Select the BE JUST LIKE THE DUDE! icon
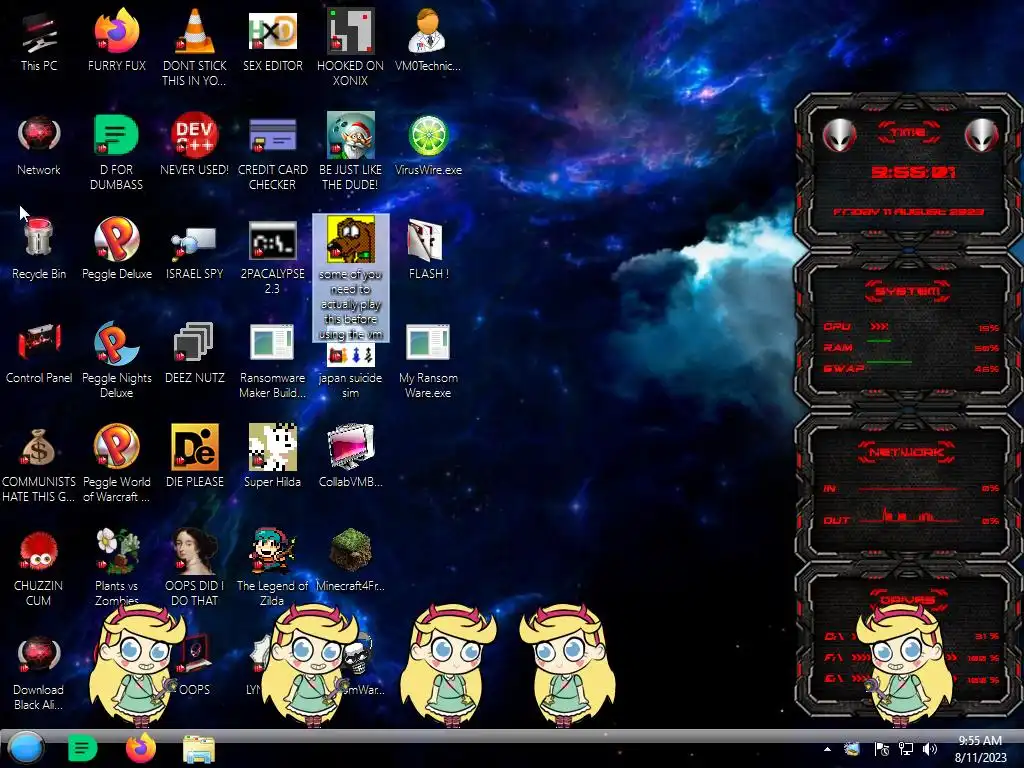The image size is (1024, 768). [x=350, y=152]
